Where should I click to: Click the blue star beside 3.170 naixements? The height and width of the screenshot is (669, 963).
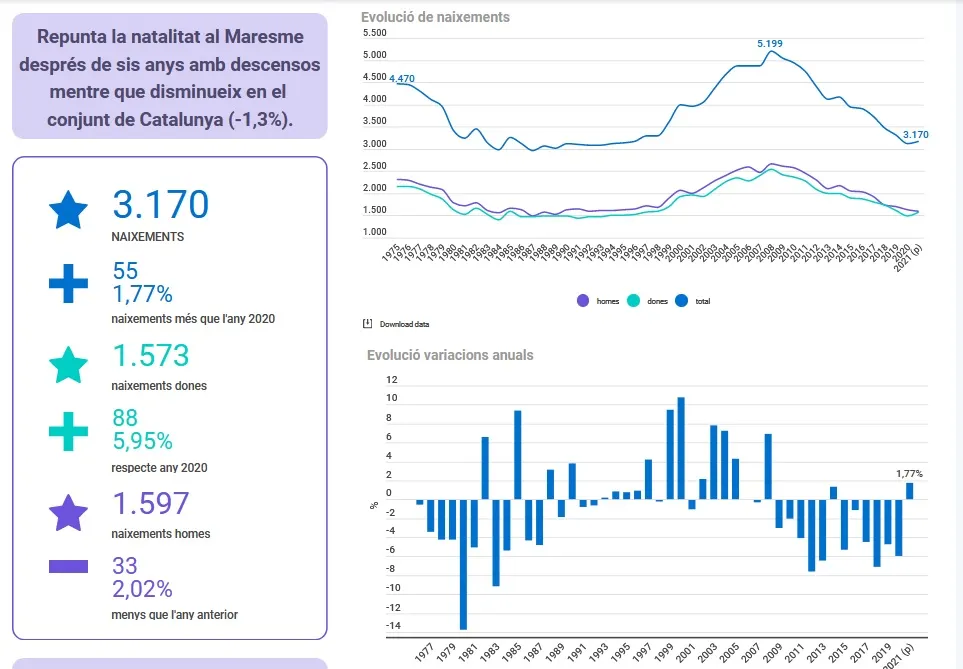68,209
